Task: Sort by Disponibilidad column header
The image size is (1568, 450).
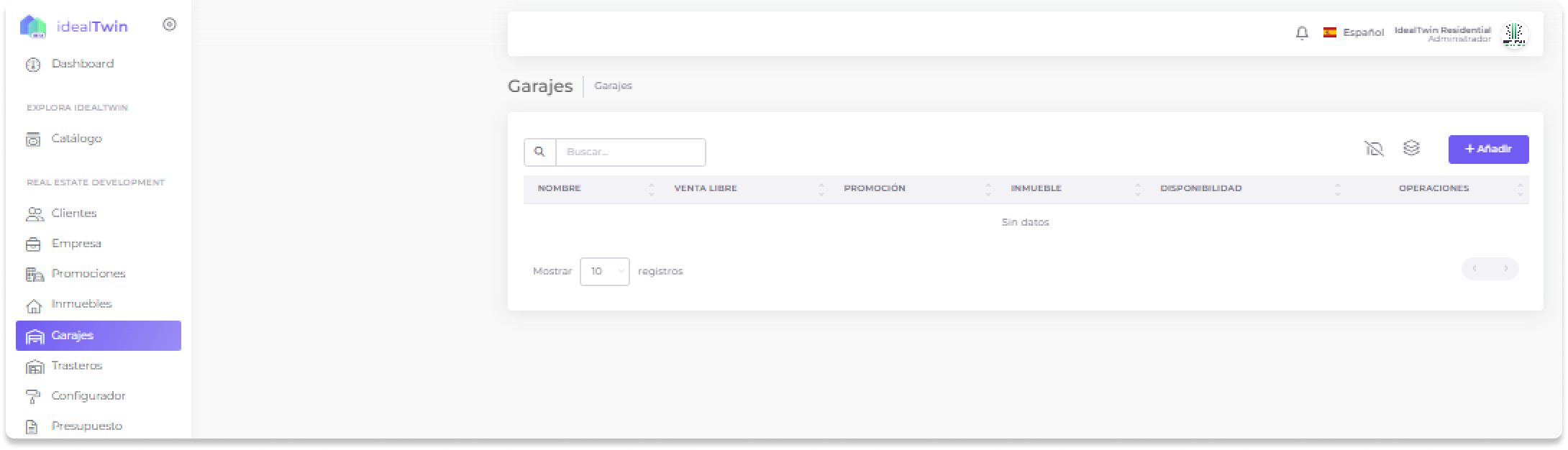Action: pos(1200,188)
